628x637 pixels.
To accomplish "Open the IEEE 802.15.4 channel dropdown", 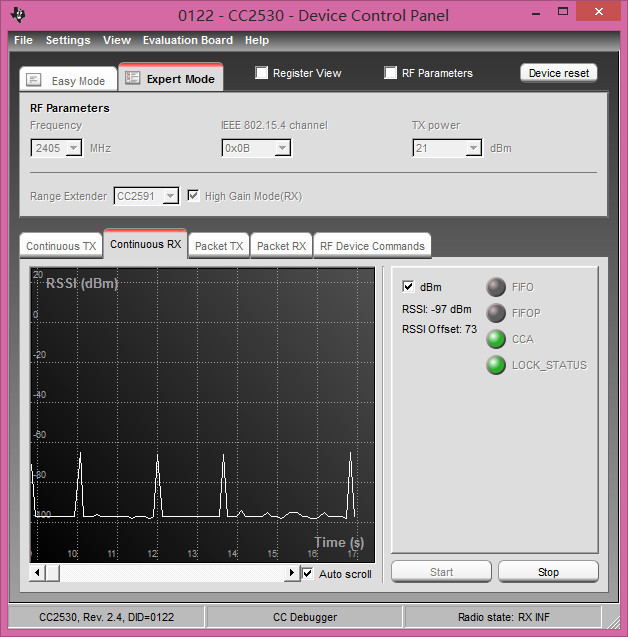I will [x=282, y=148].
